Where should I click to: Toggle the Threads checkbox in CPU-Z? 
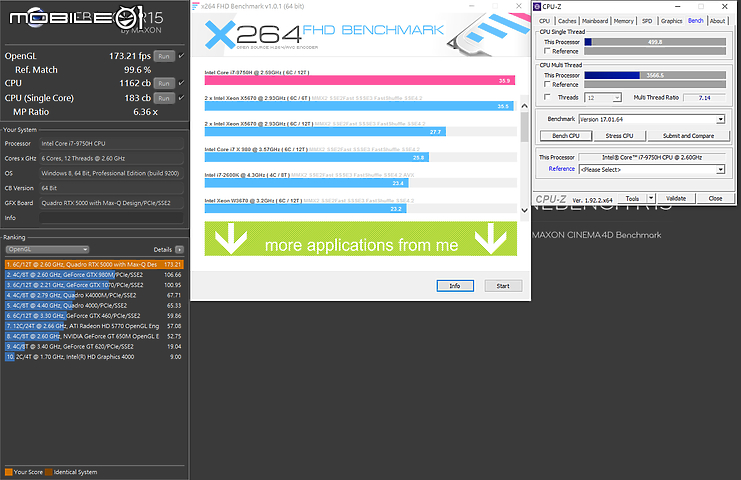[547, 97]
